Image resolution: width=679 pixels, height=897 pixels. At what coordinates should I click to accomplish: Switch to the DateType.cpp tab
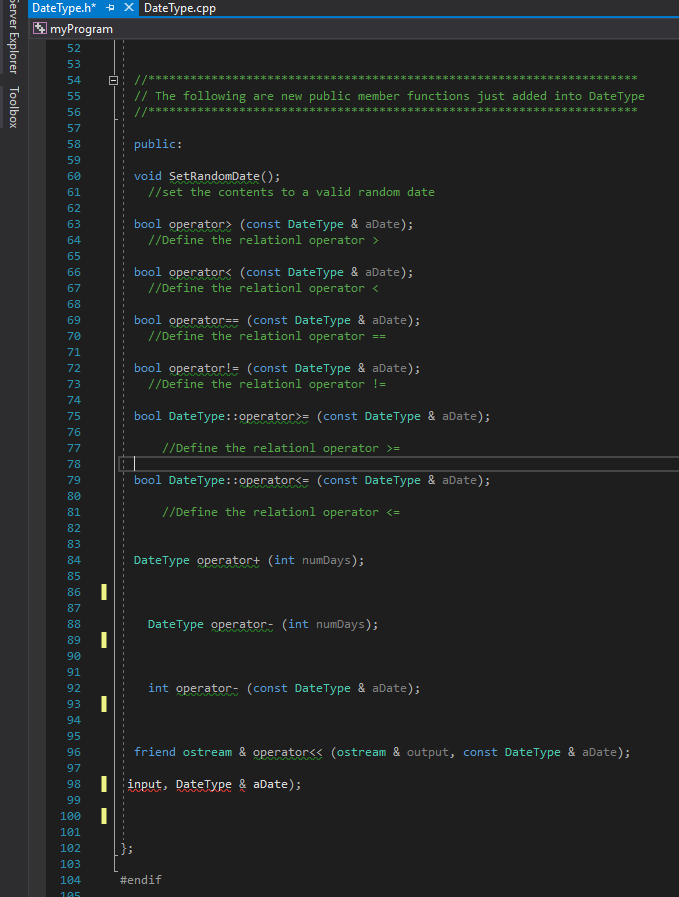click(180, 8)
